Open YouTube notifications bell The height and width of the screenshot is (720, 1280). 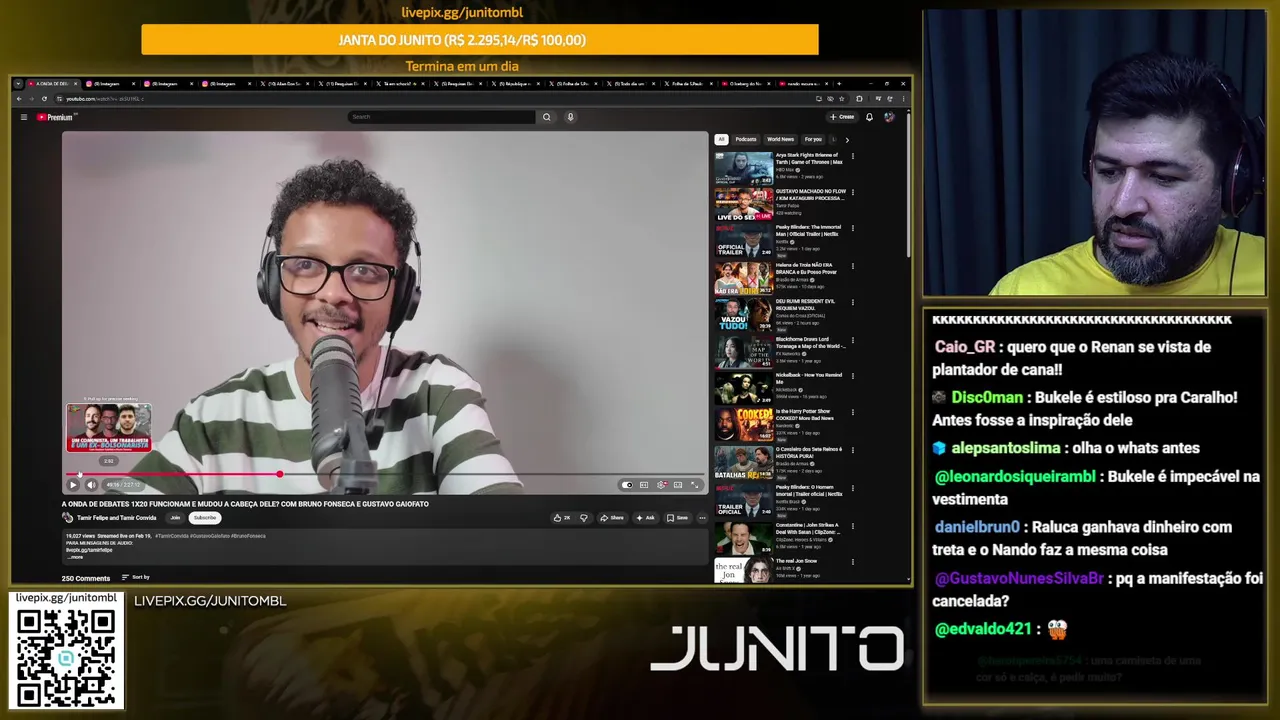tap(869, 117)
